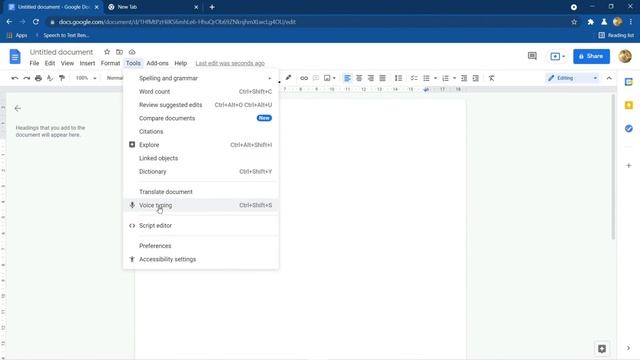Open comment history icon
Screen dimensions: 640x360
pyautogui.click(x=532, y=56)
